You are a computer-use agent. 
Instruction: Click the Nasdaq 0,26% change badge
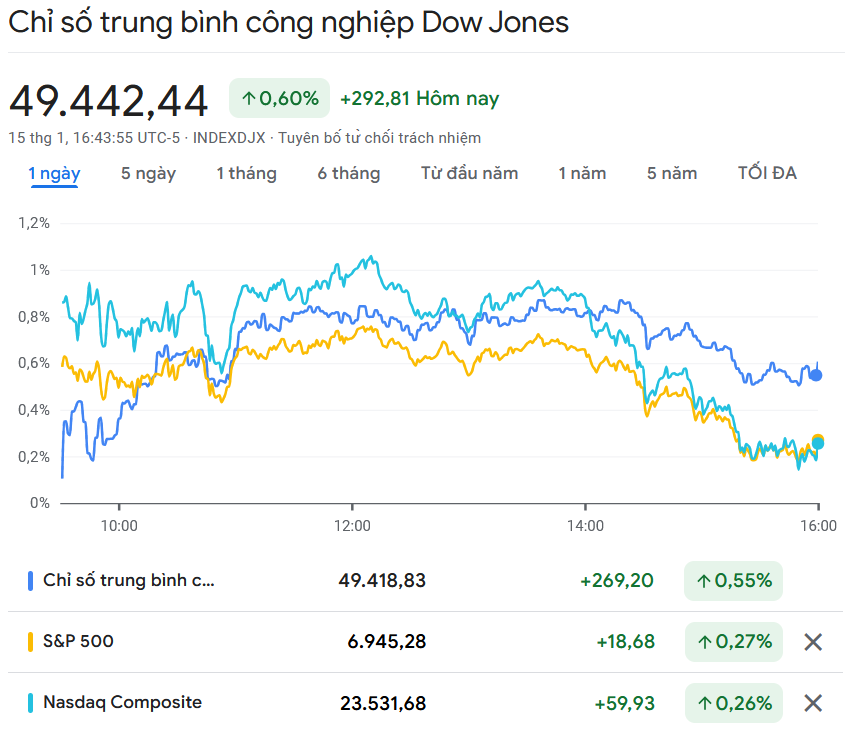click(x=733, y=703)
